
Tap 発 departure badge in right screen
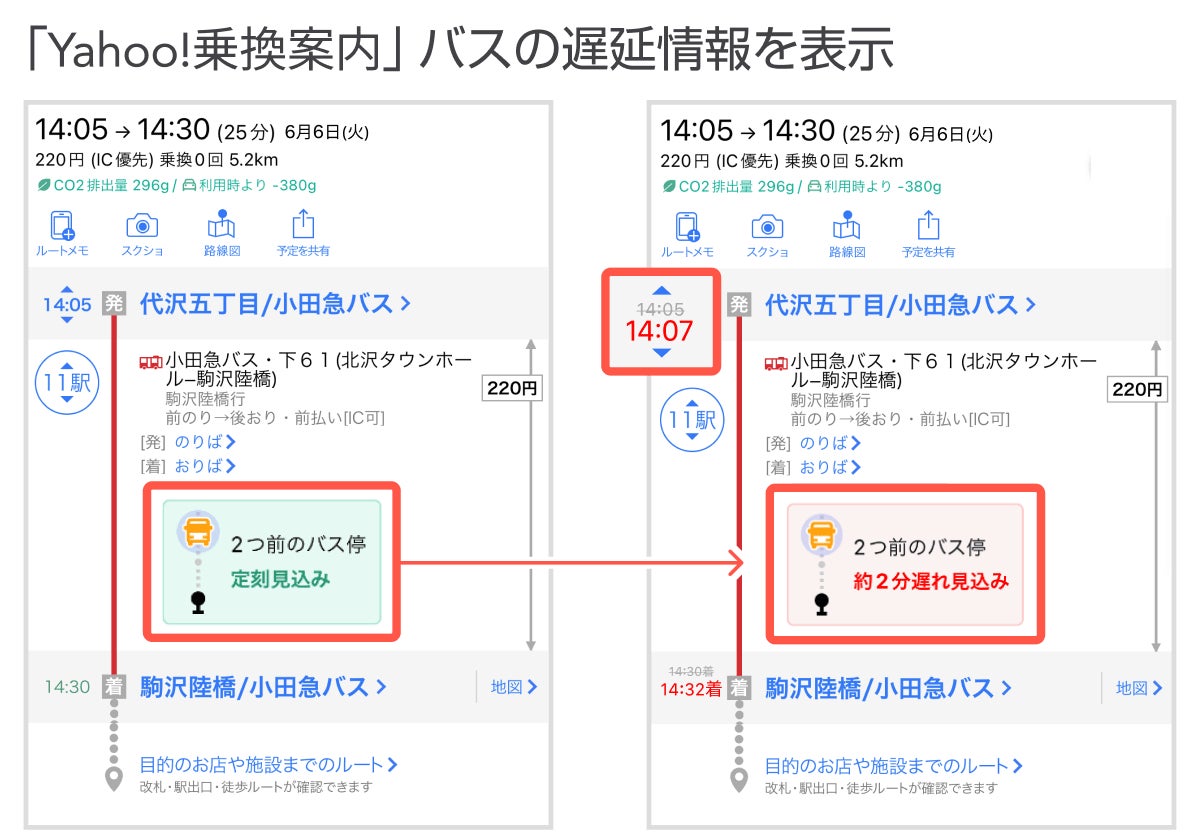click(739, 305)
